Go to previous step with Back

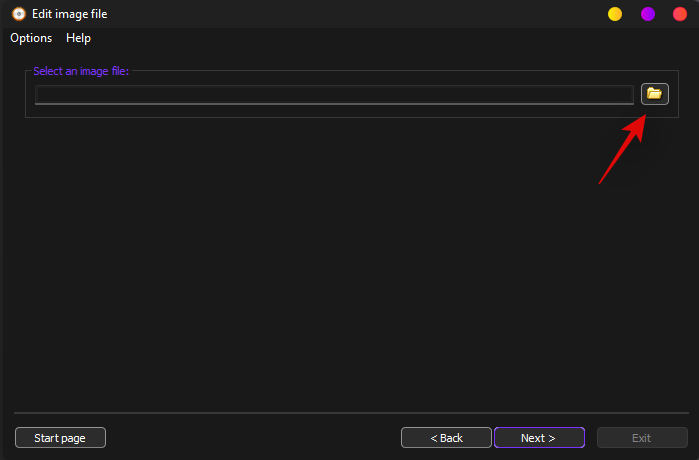pyautogui.click(x=446, y=438)
